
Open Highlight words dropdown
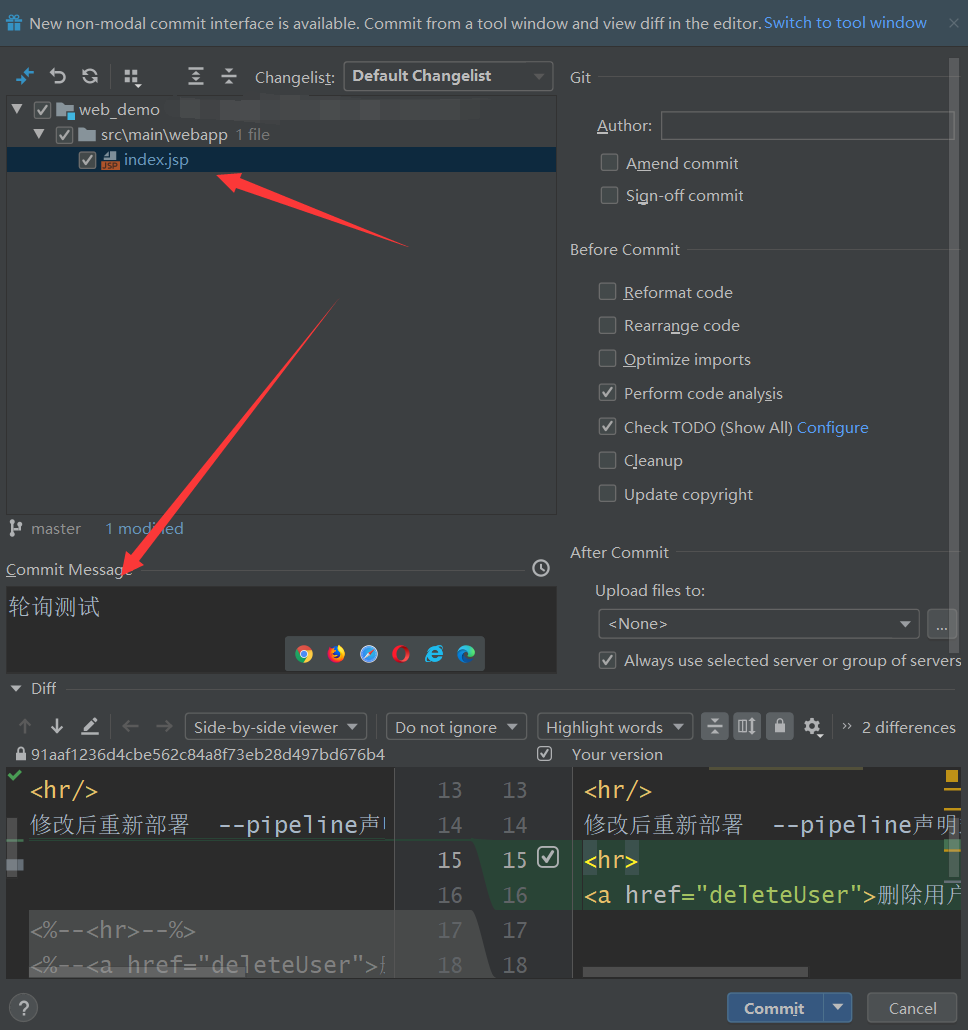(615, 727)
